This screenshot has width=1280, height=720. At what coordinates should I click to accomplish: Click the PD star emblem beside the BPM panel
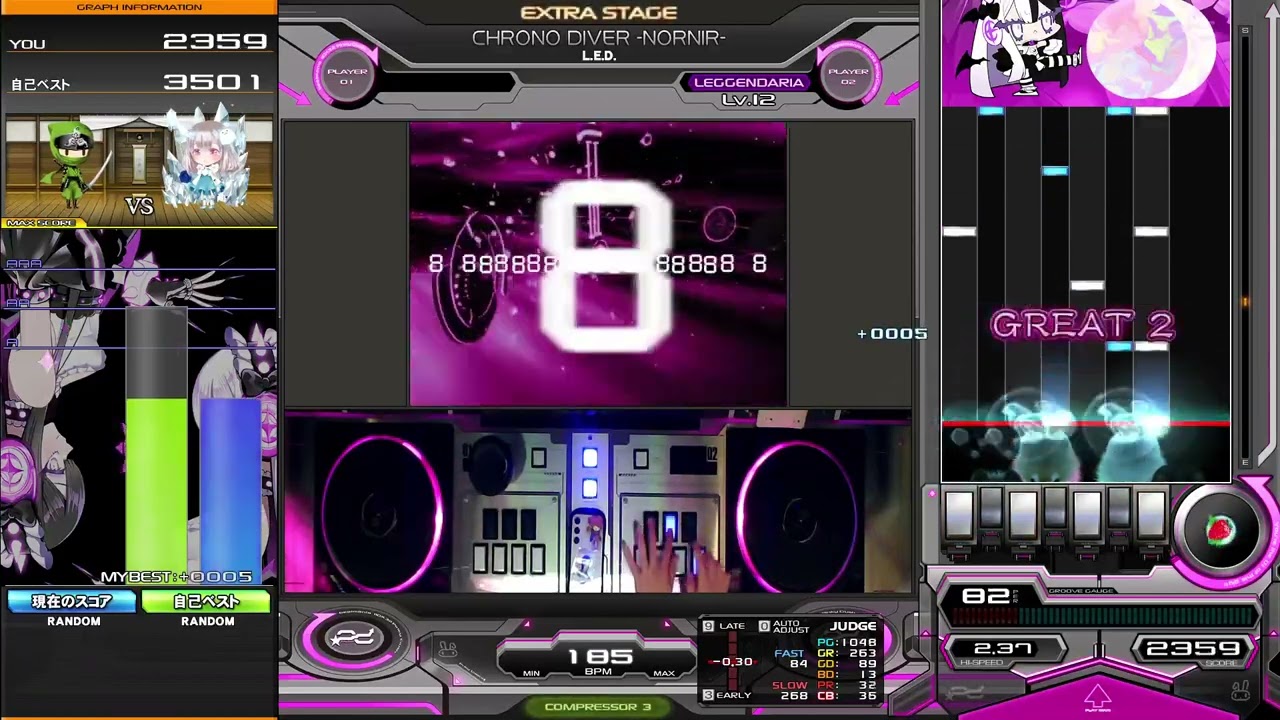tap(352, 638)
